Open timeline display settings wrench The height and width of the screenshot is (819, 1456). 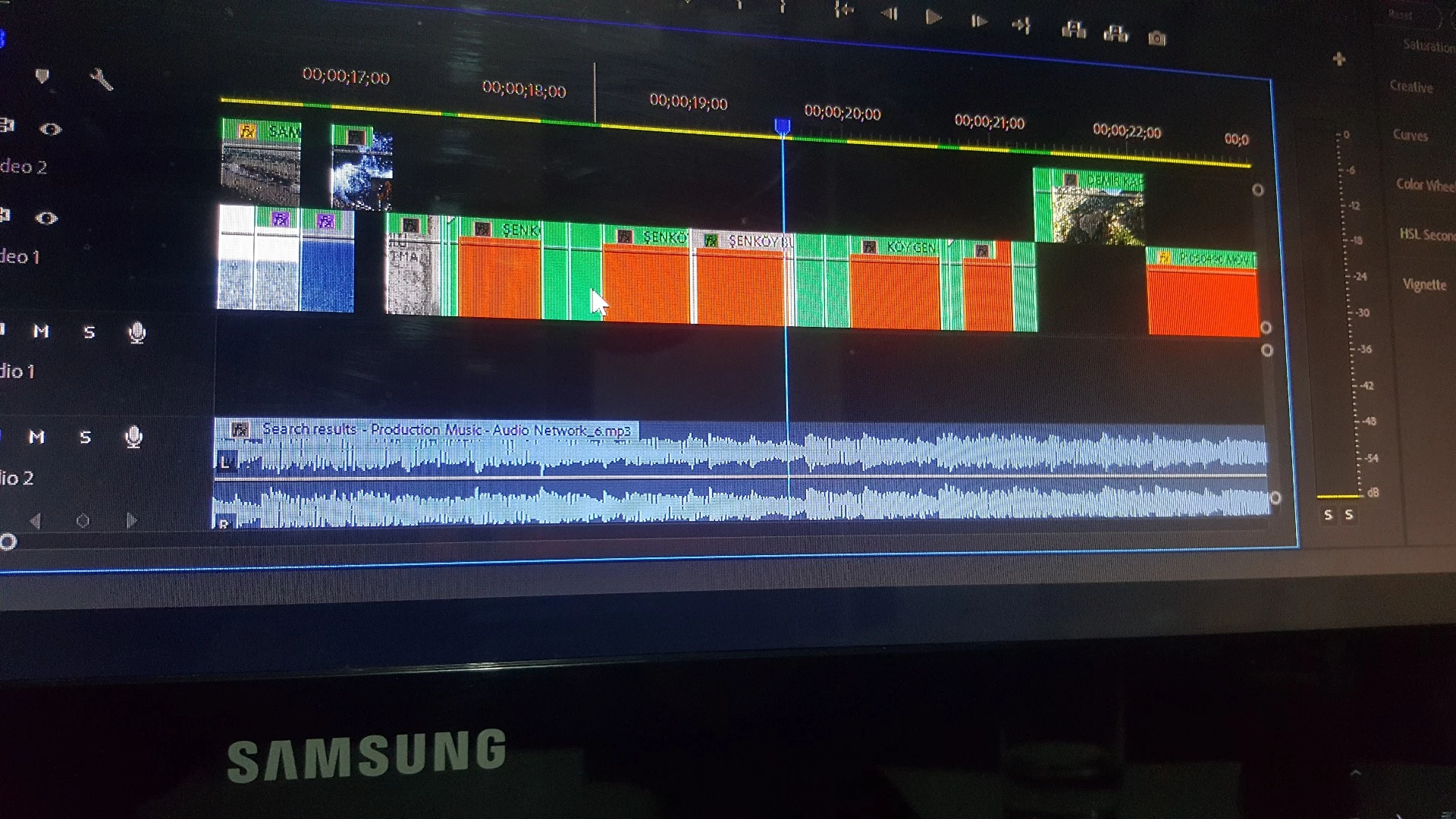pyautogui.click(x=101, y=79)
